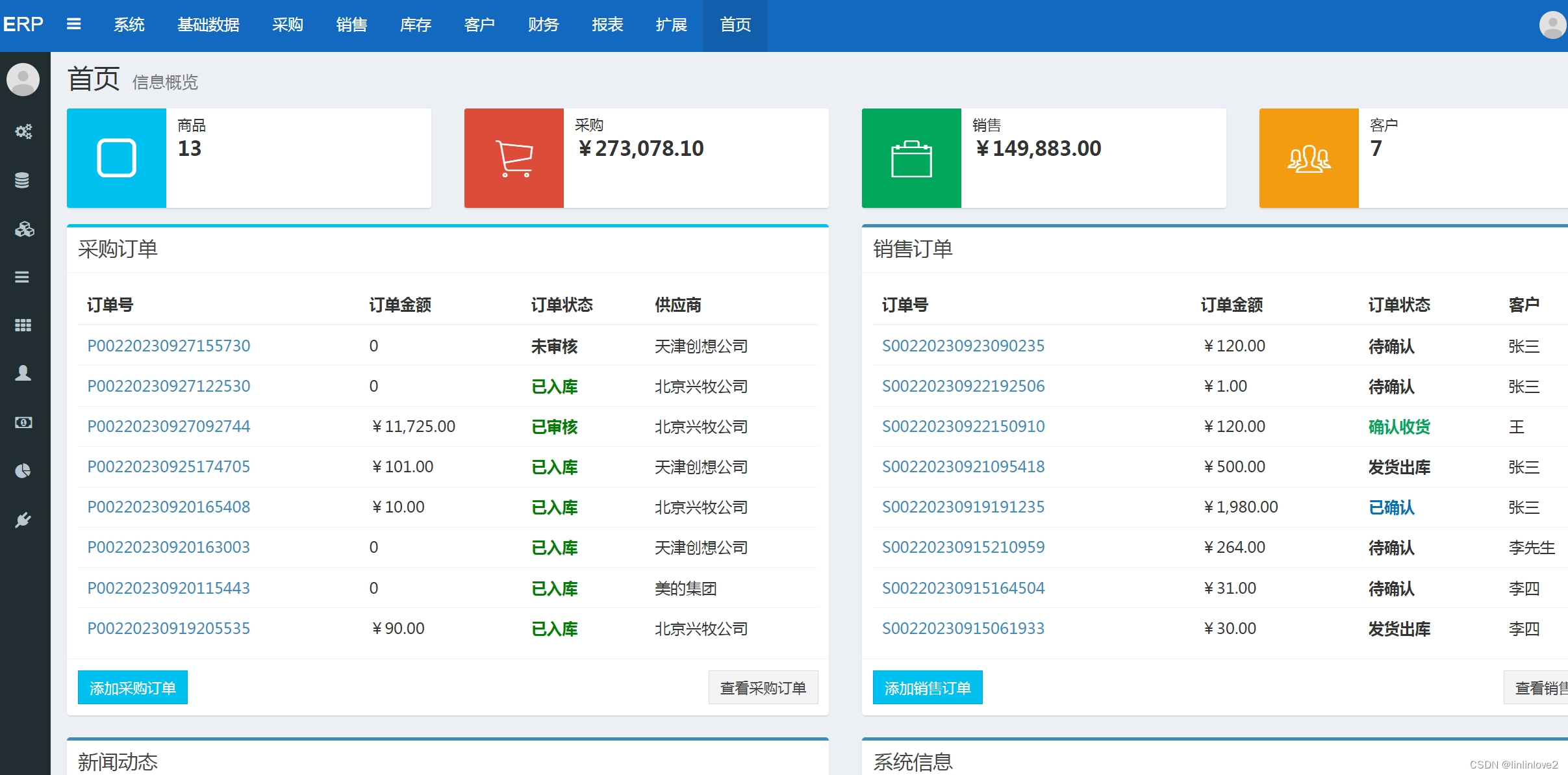Viewport: 1568px width, 775px height.
Task: Toggle the hamburger sidebar menu icon
Action: pyautogui.click(x=74, y=24)
